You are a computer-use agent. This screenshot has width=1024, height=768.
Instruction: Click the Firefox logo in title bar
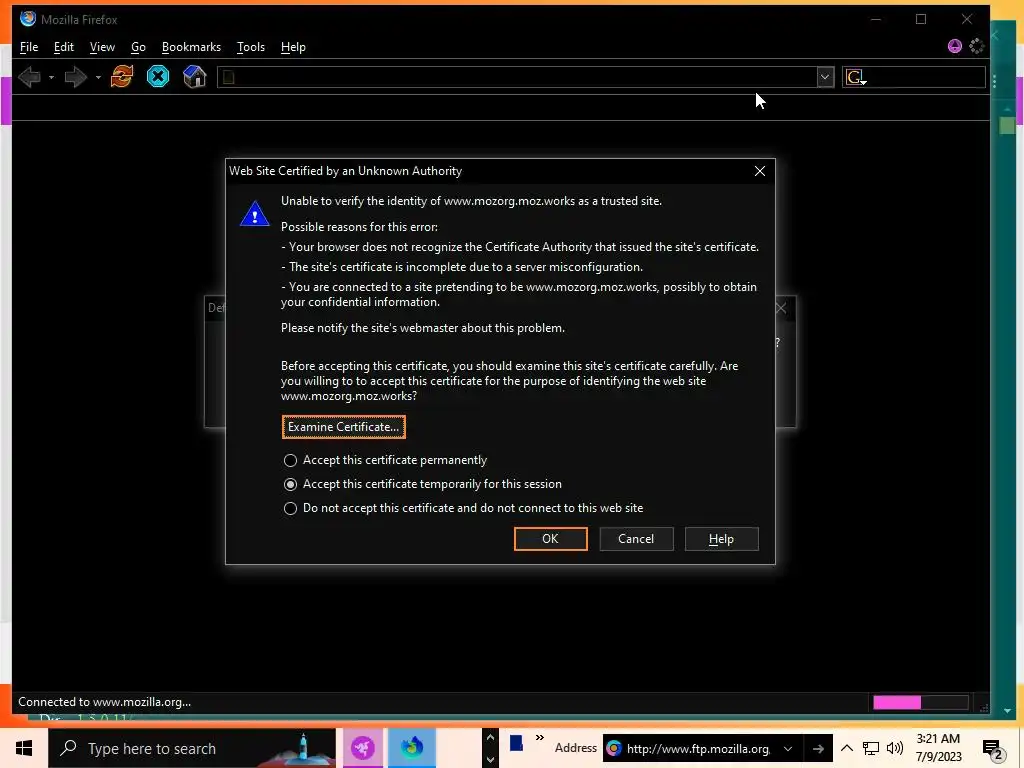[x=27, y=18]
